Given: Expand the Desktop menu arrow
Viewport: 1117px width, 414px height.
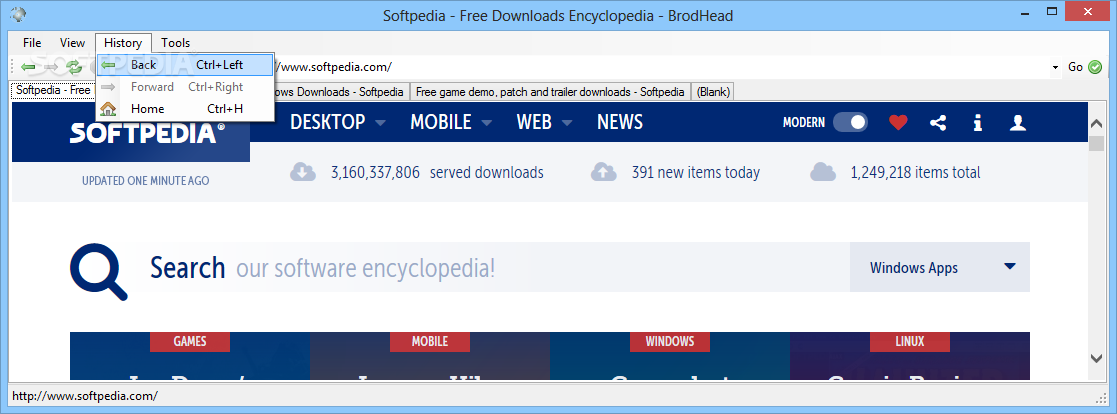Looking at the screenshot, I should tap(380, 123).
